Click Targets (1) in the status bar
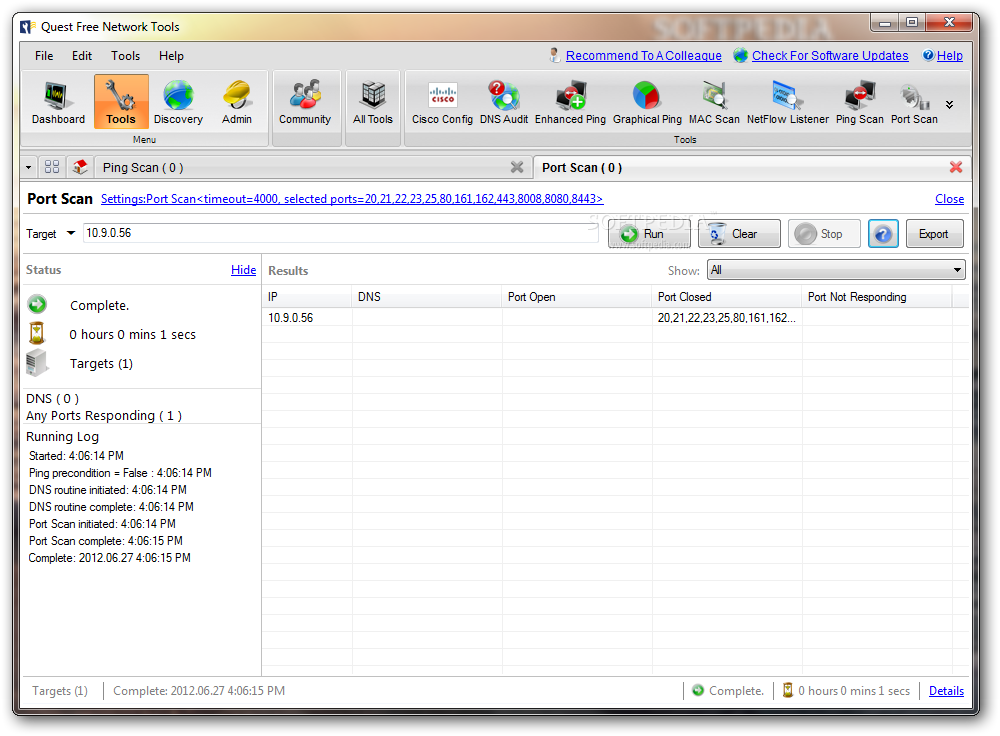Viewport: 1000px width, 736px height. coord(60,691)
